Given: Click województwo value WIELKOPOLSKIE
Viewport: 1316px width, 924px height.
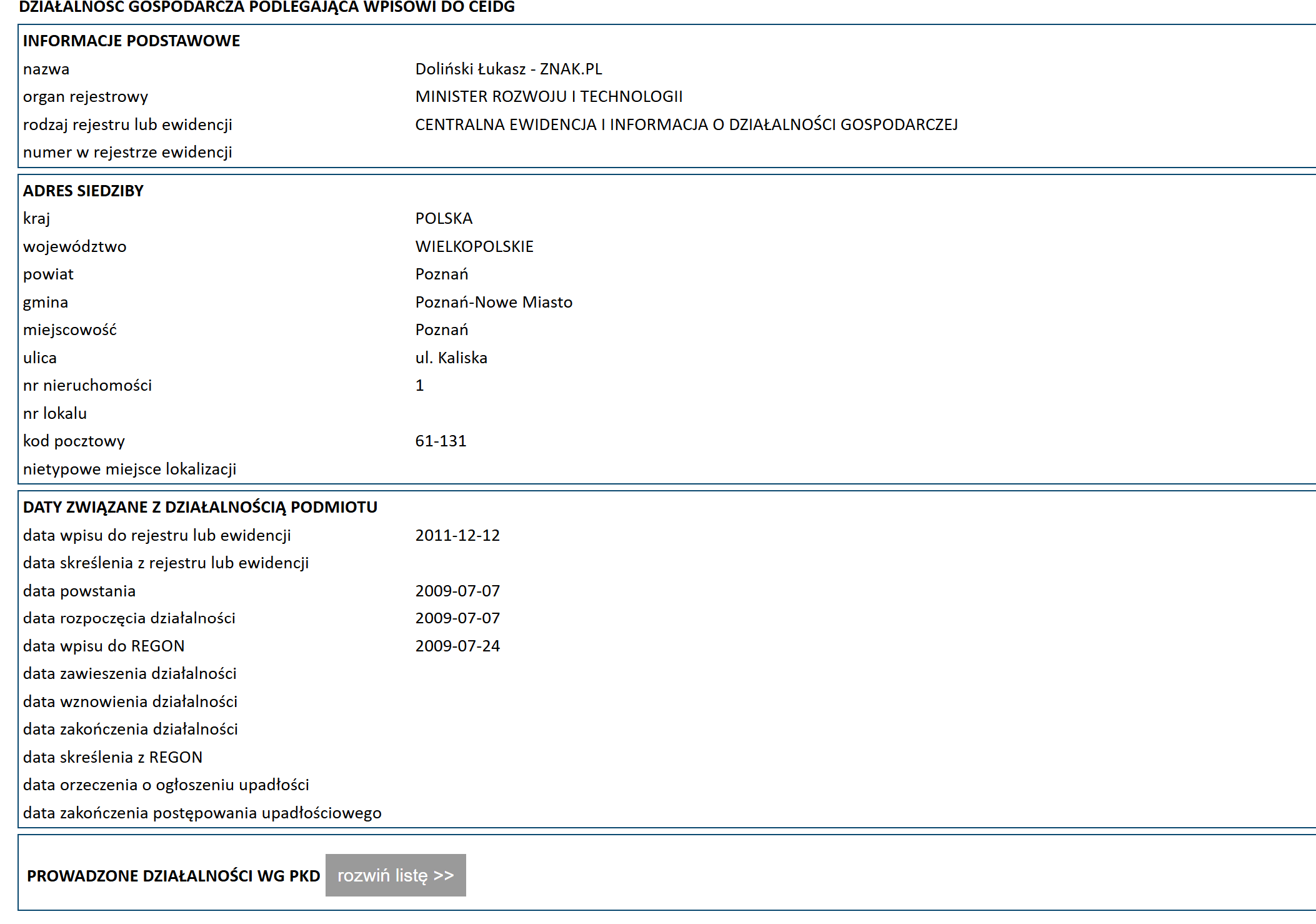Looking at the screenshot, I should point(474,246).
